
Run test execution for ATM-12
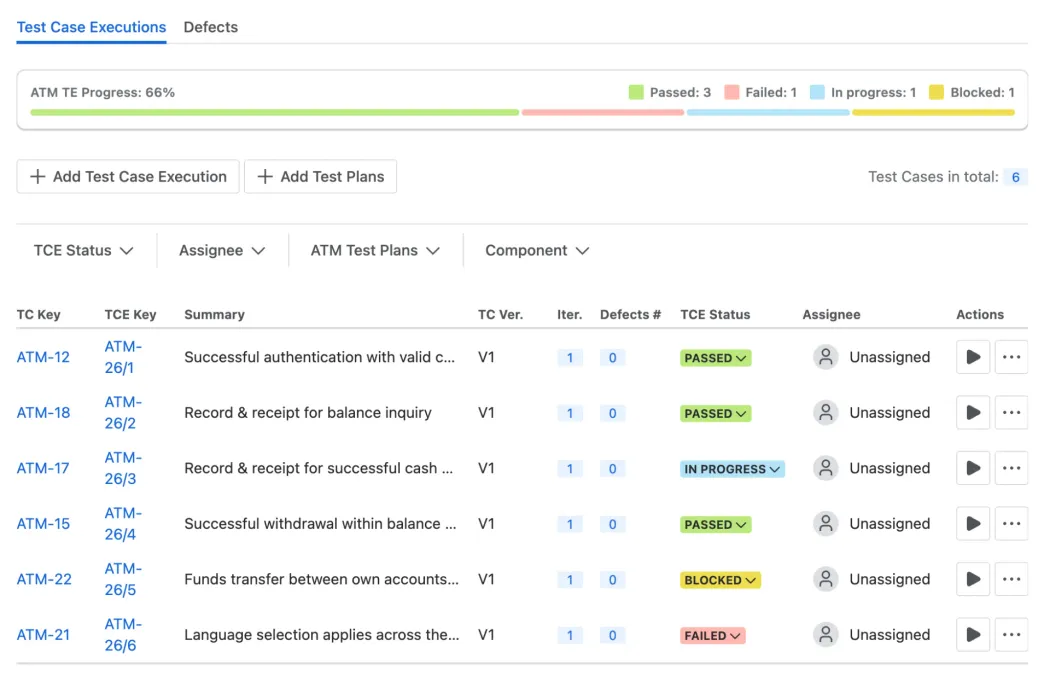tap(973, 357)
